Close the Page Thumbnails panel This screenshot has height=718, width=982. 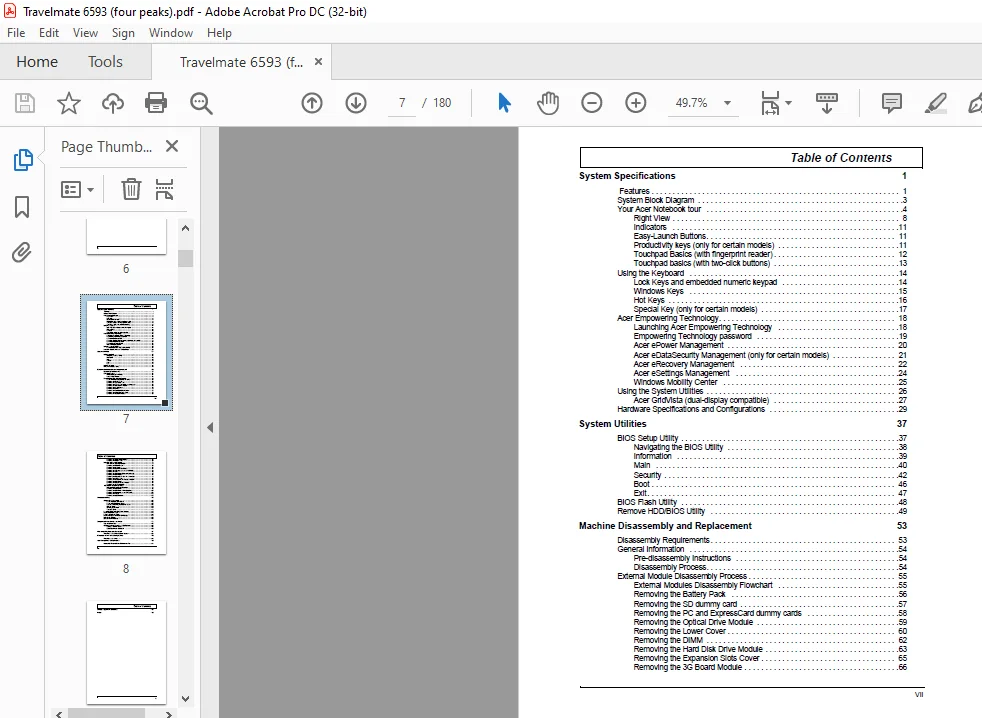pyautogui.click(x=172, y=146)
